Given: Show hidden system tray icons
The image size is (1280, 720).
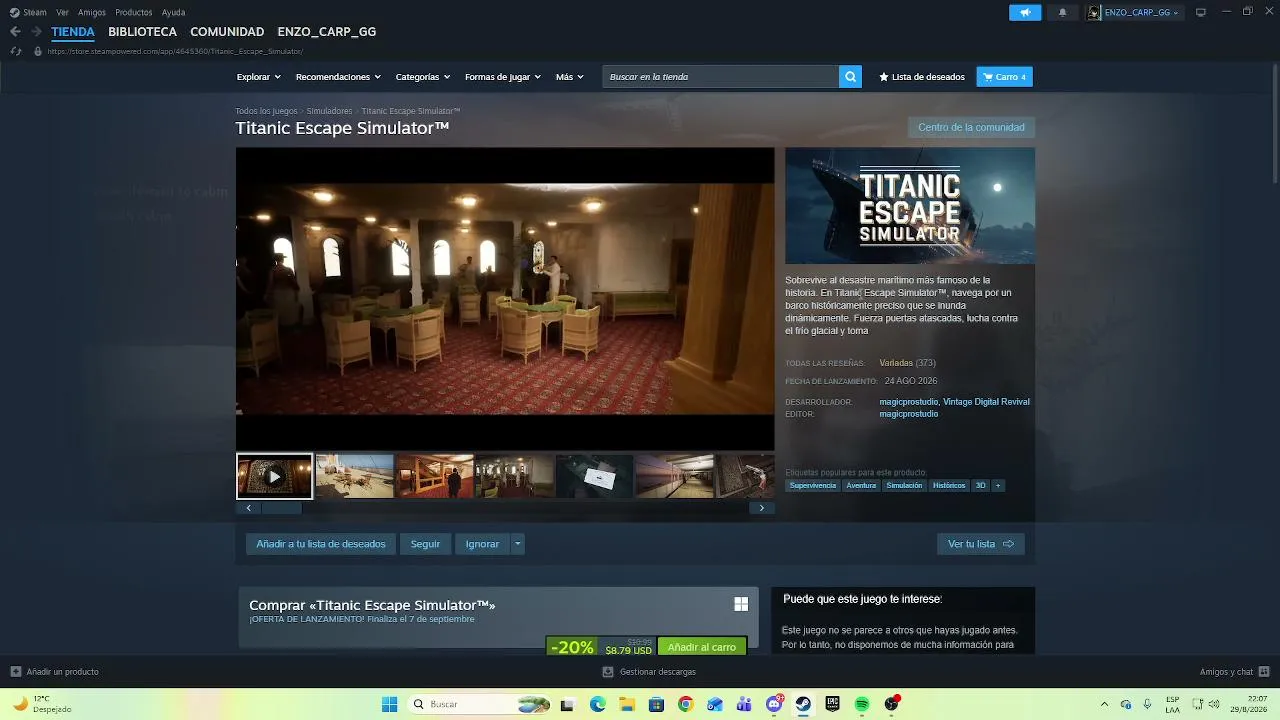Looking at the screenshot, I should pos(1104,704).
